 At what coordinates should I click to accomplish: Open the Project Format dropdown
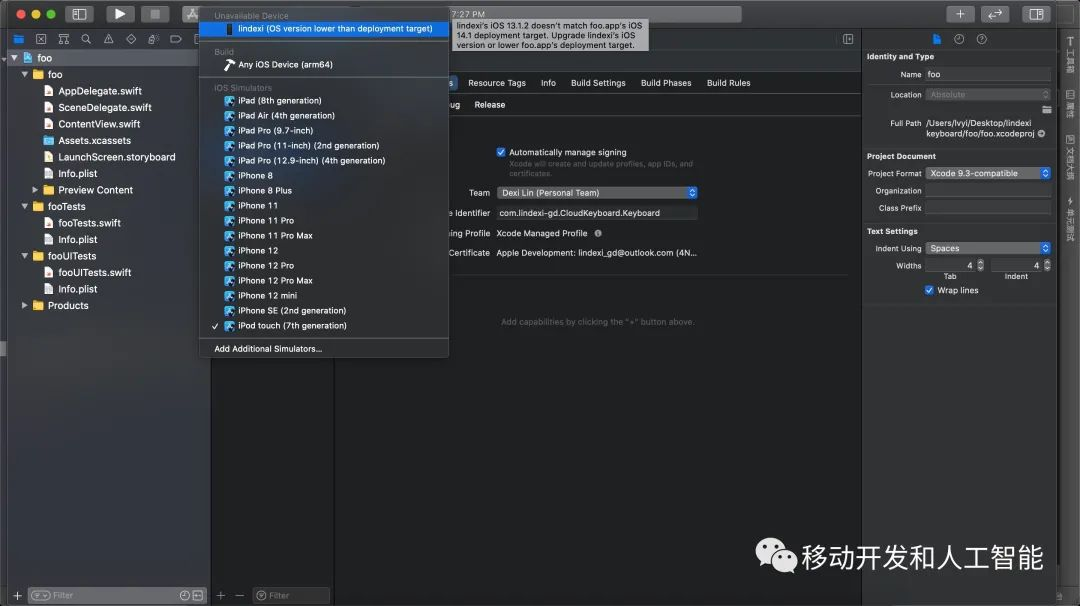(x=988, y=174)
